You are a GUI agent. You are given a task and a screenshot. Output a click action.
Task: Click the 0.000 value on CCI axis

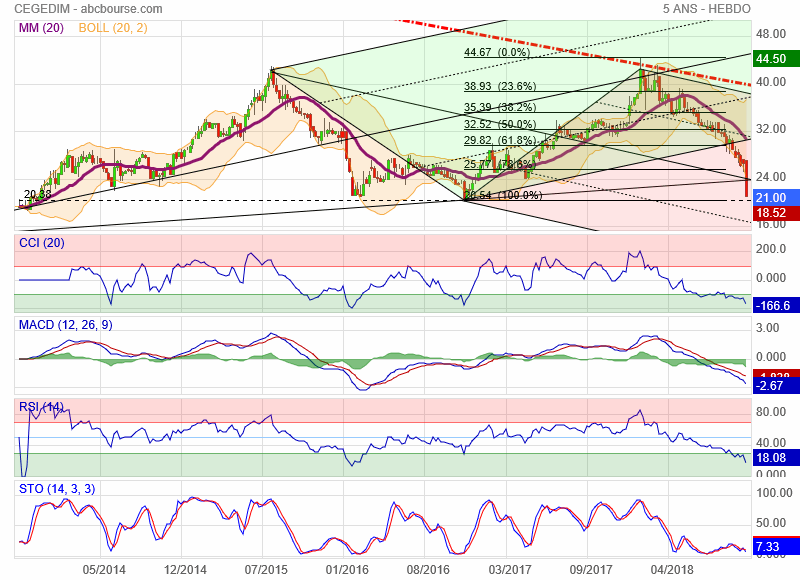point(771,278)
